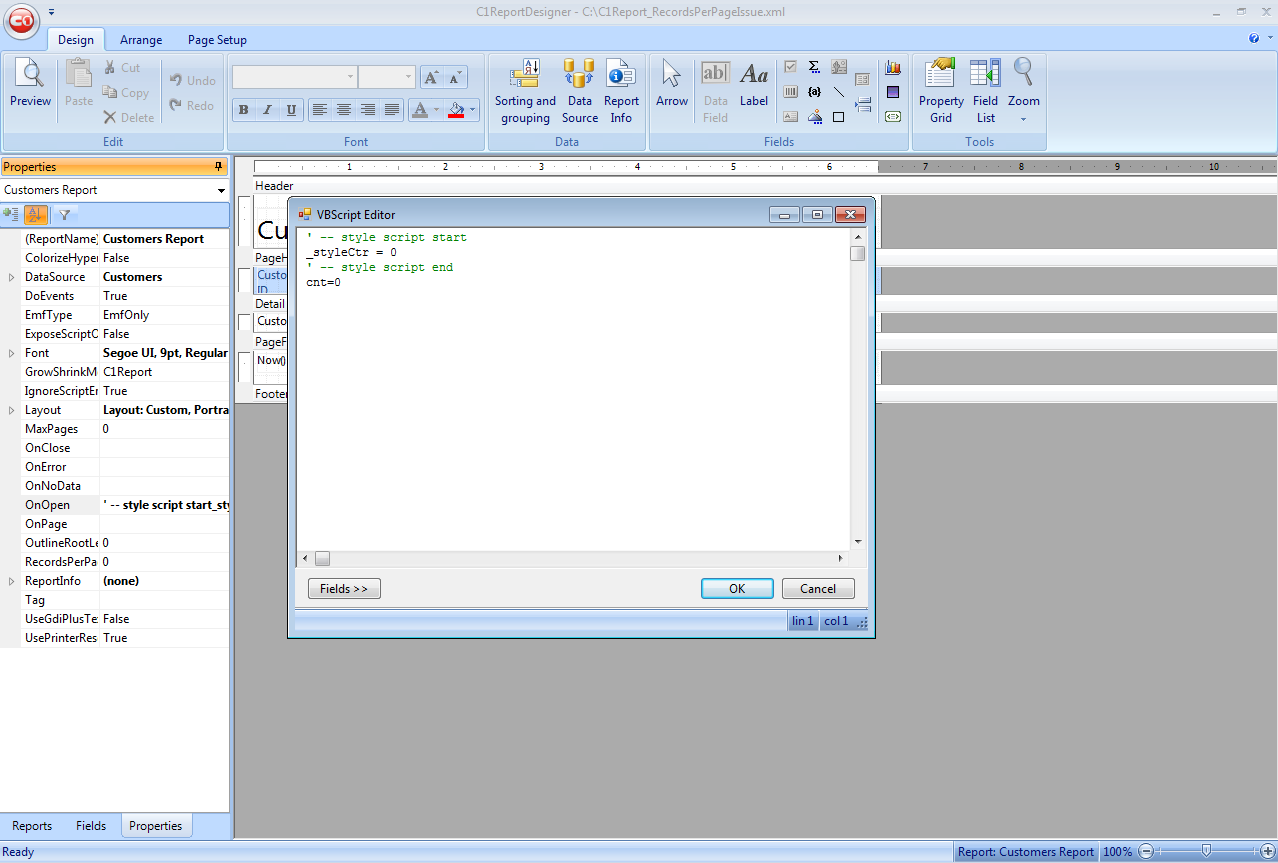Align text left

coord(320,110)
